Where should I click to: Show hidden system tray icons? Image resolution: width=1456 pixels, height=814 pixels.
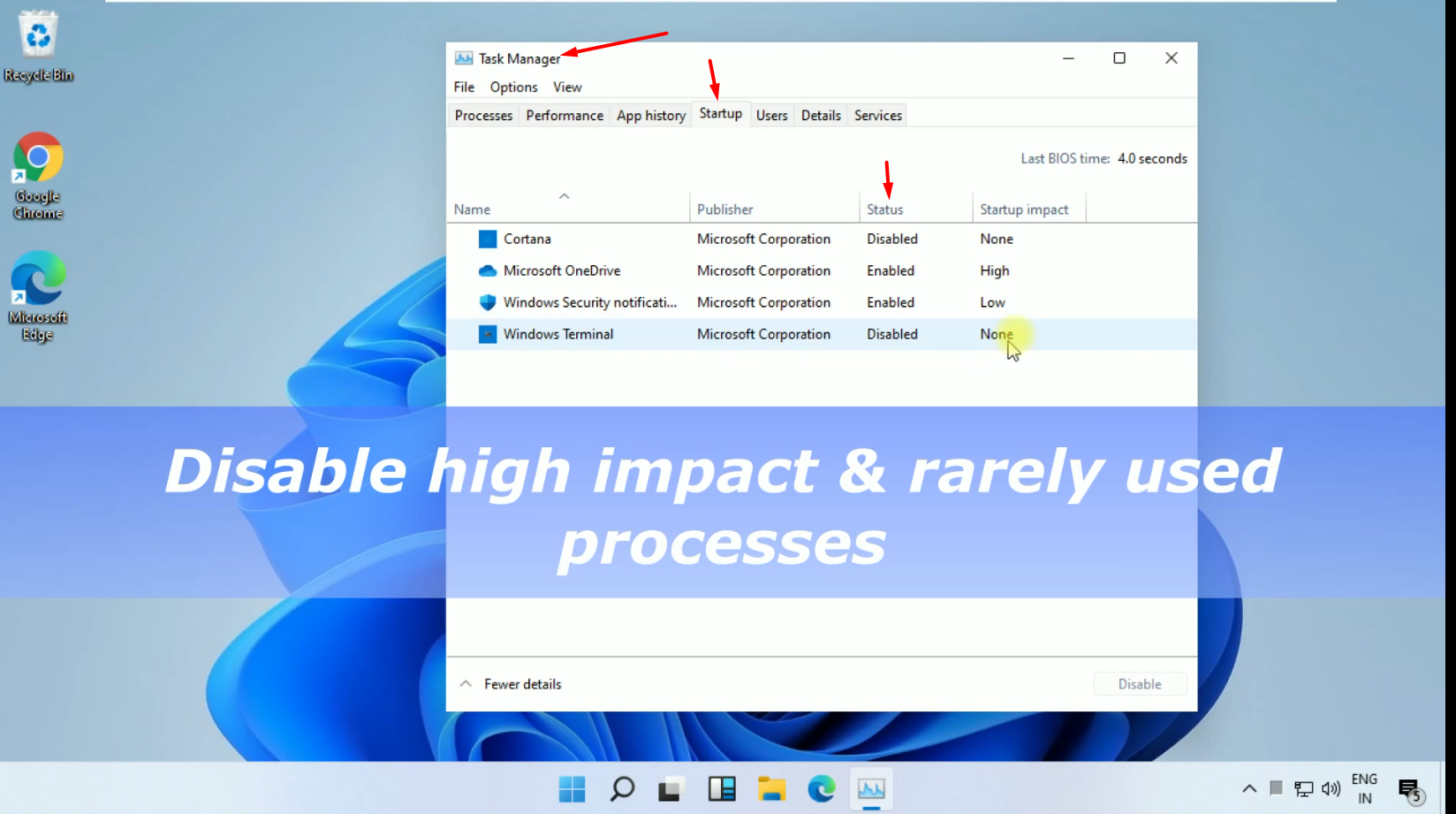click(x=1249, y=788)
